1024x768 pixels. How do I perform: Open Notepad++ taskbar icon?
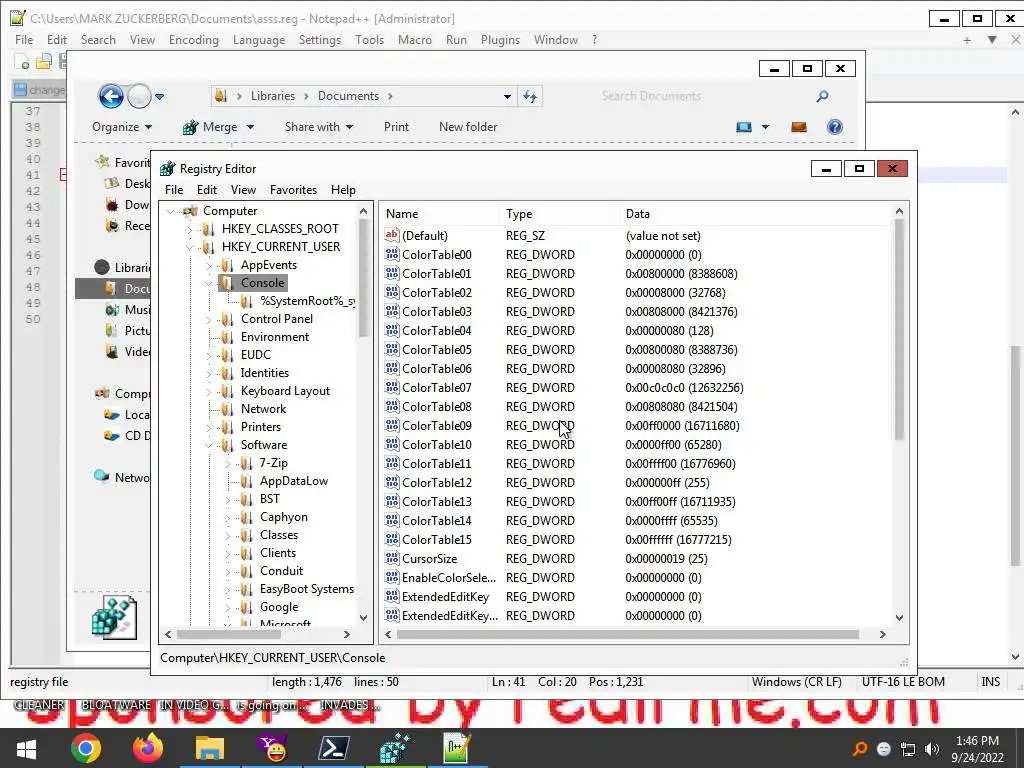point(456,748)
